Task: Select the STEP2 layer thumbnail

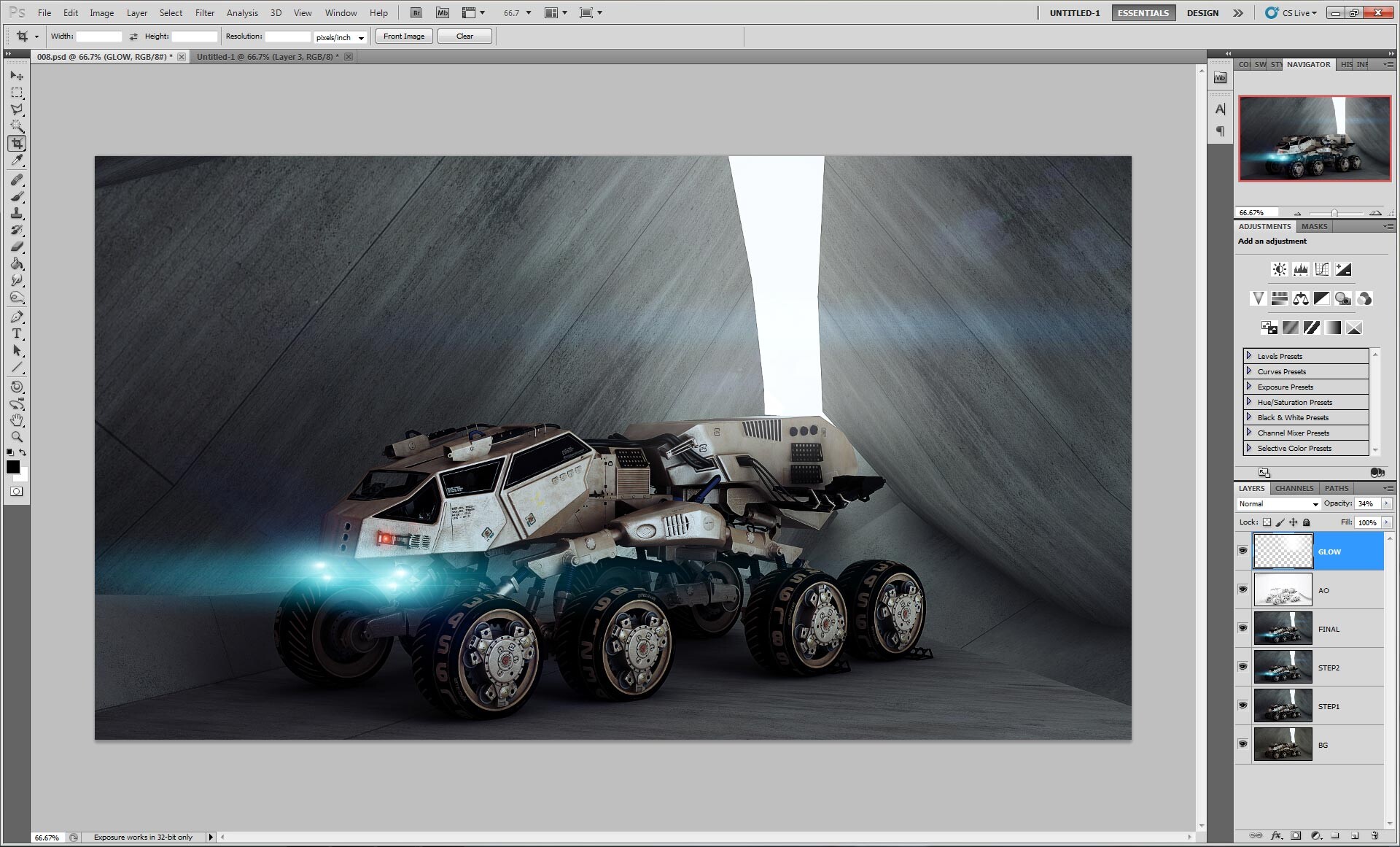Action: click(1283, 667)
